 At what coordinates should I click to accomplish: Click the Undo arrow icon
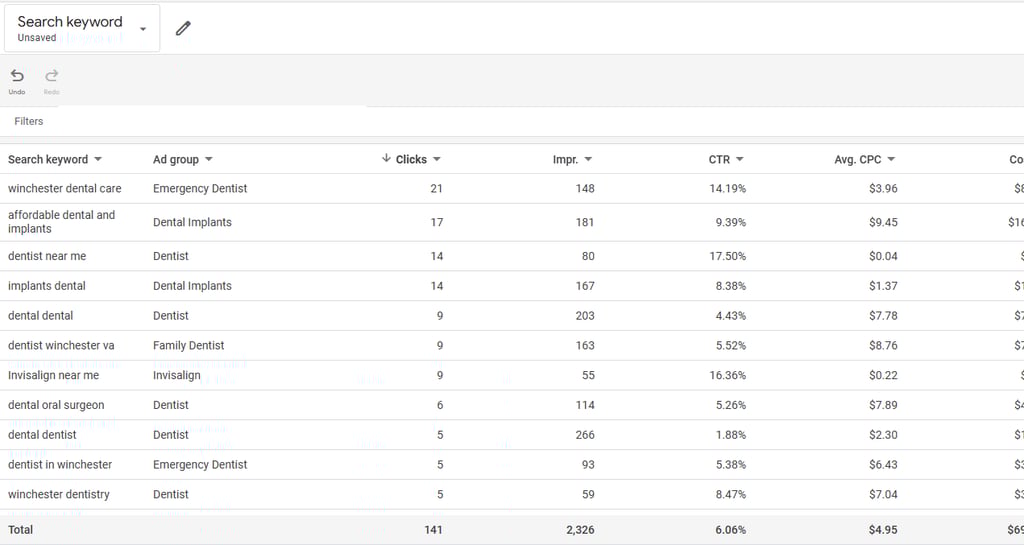[17, 76]
